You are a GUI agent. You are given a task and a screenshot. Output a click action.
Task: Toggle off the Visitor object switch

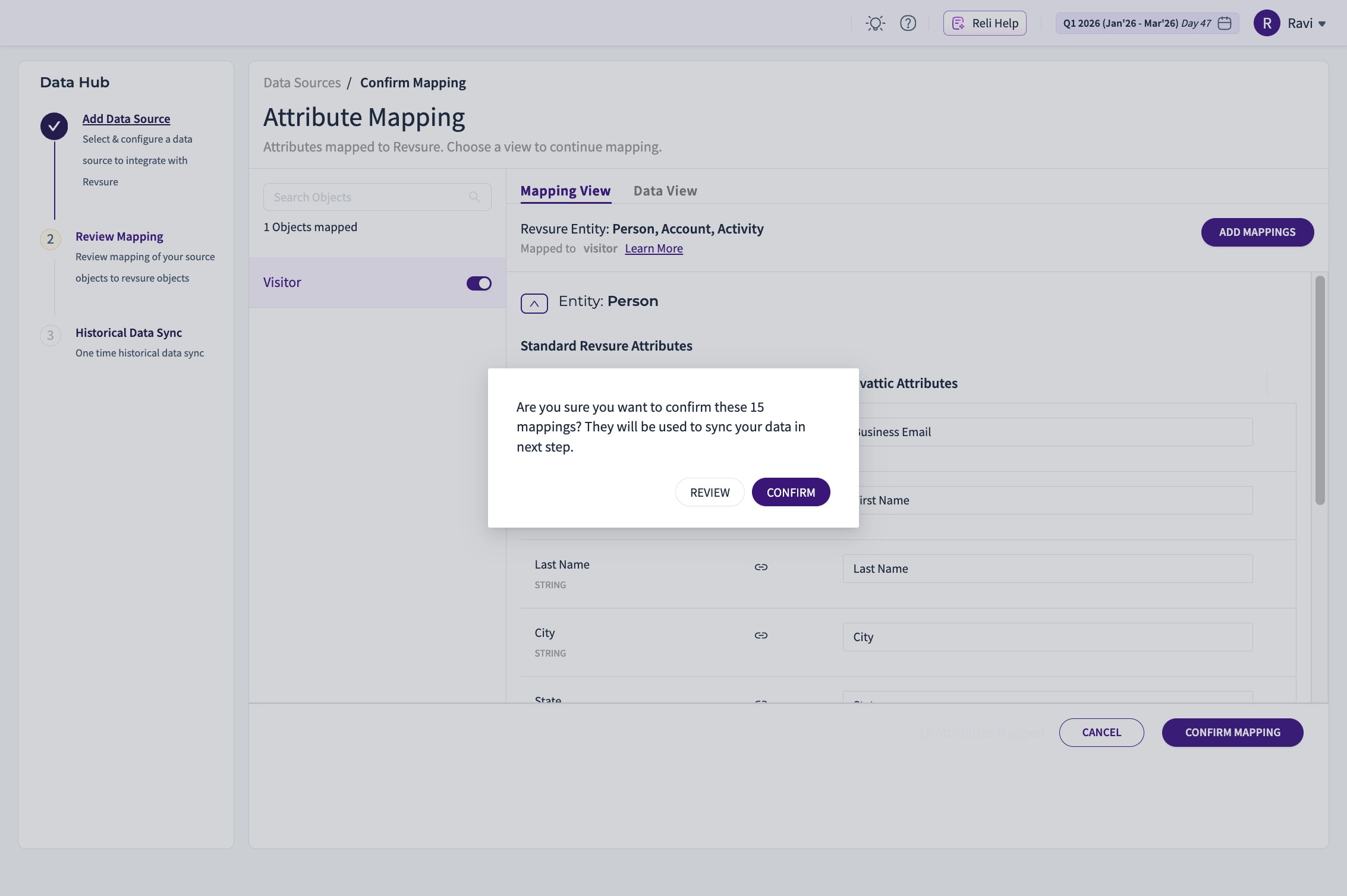(x=479, y=283)
